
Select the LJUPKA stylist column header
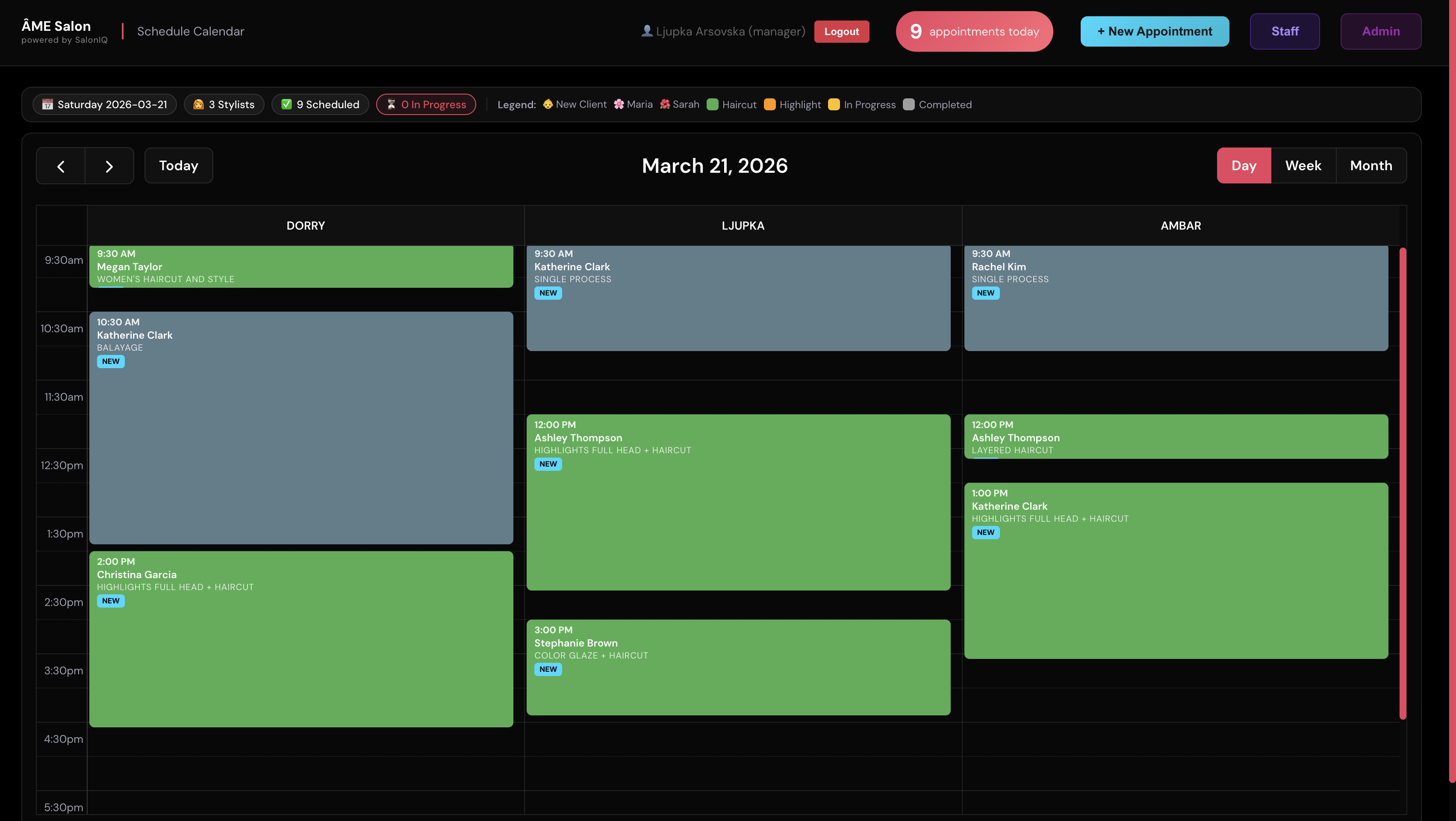tap(743, 226)
